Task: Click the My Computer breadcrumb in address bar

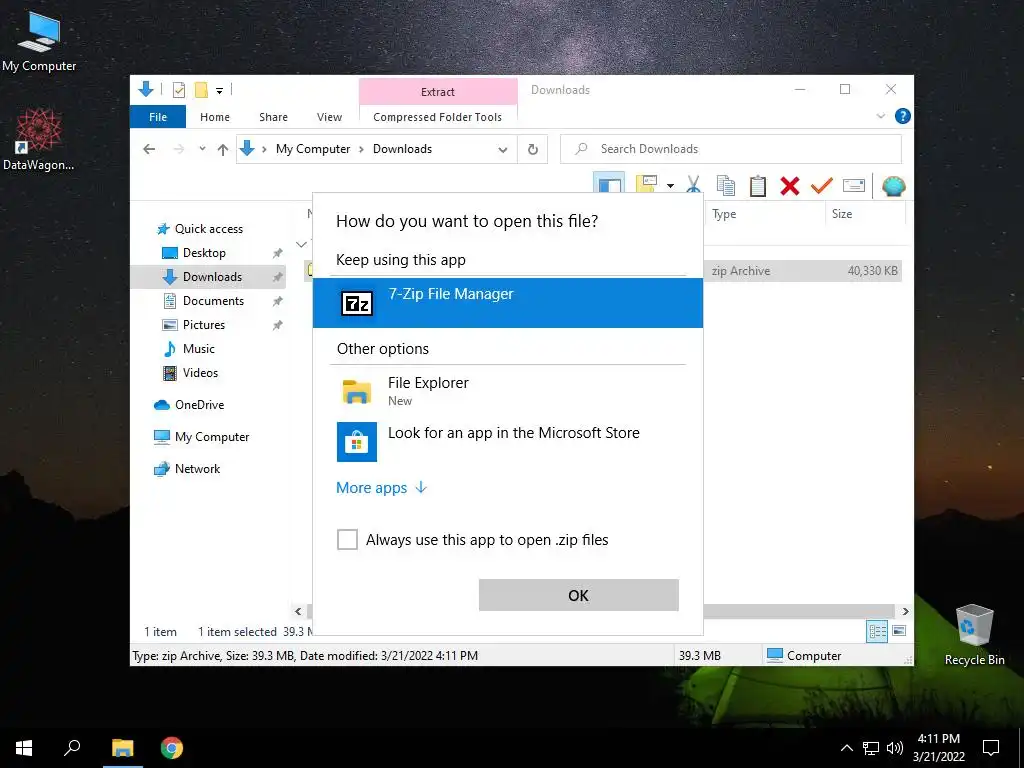Action: coord(313,149)
